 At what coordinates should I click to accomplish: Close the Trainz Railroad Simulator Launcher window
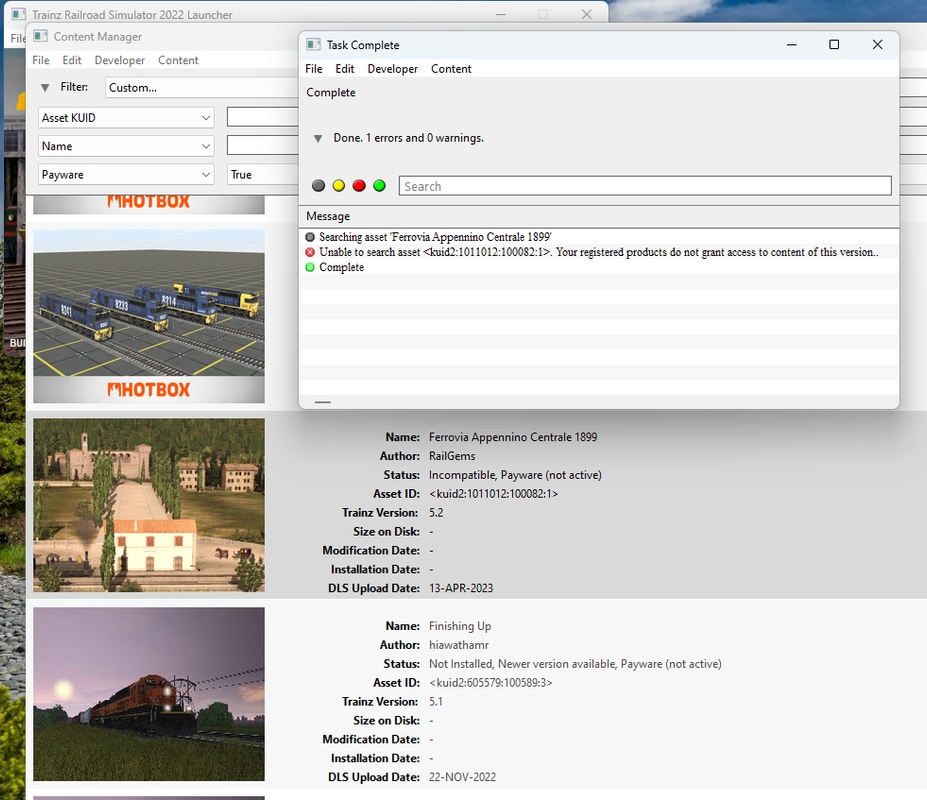pos(586,14)
